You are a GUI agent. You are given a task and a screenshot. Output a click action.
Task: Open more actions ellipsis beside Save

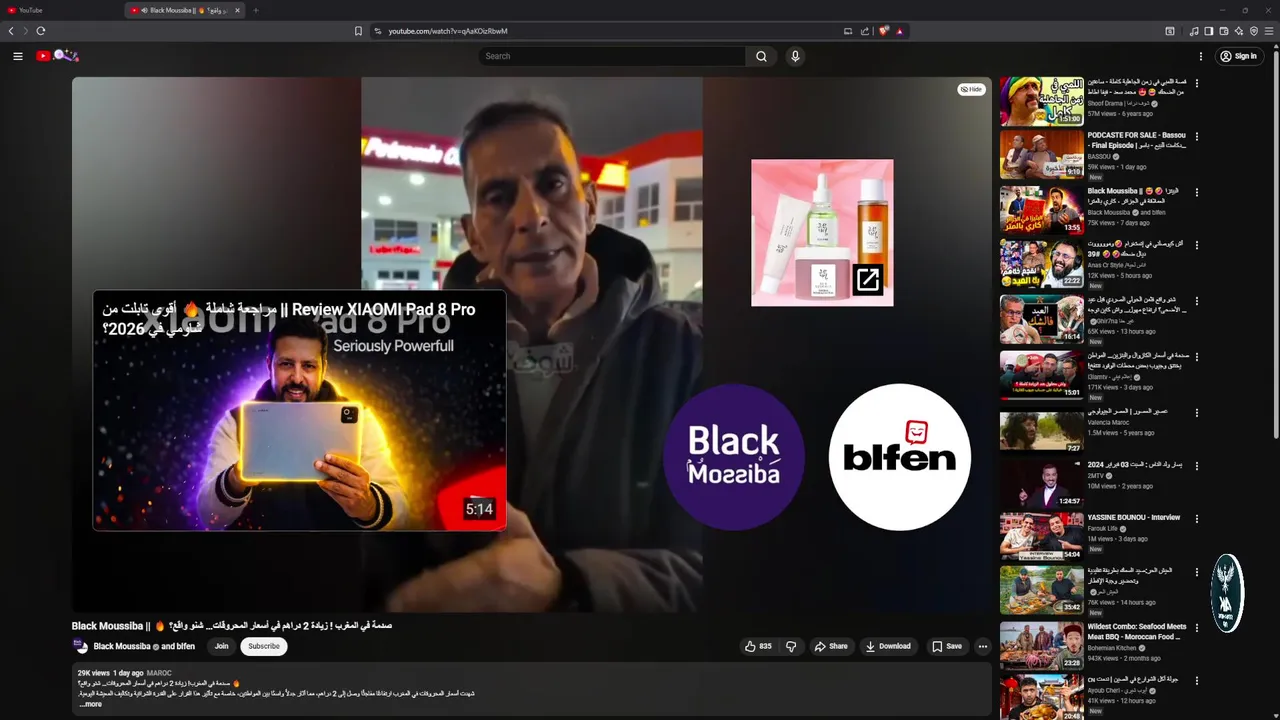tap(982, 646)
